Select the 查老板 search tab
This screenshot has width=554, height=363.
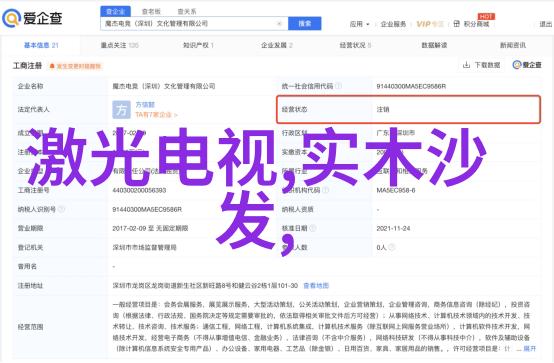coord(151,12)
